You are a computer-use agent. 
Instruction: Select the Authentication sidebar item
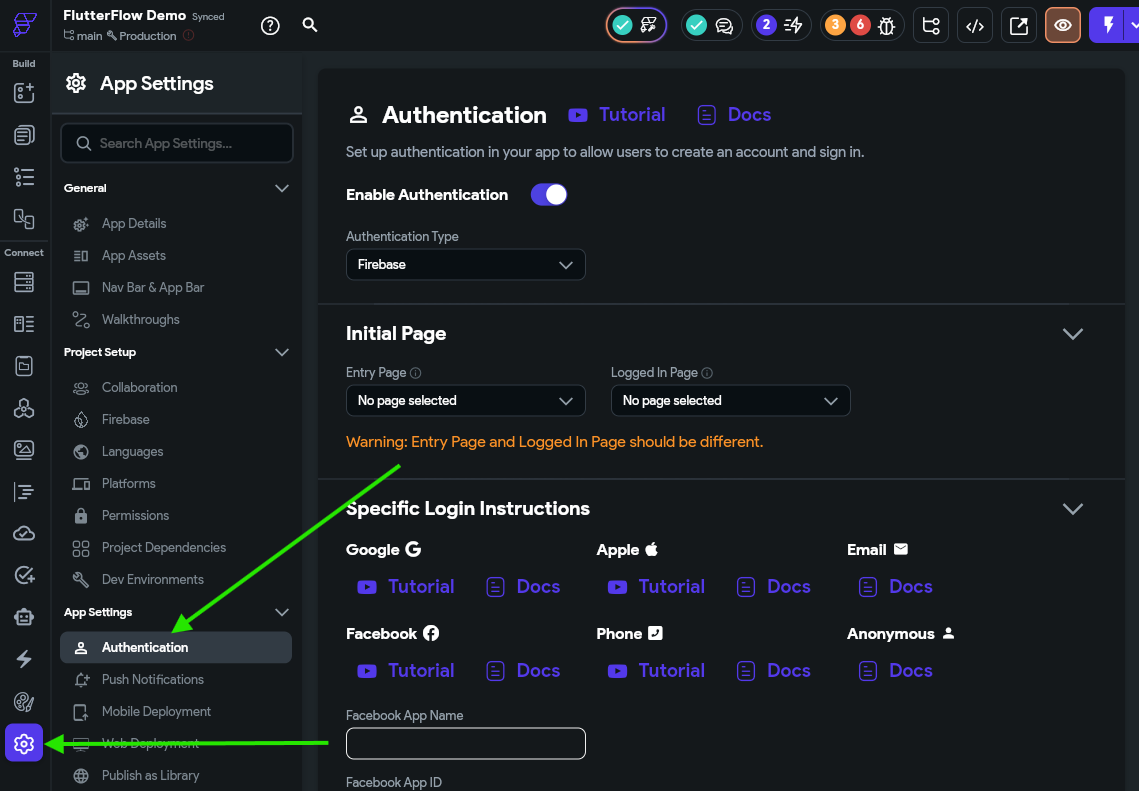point(176,648)
